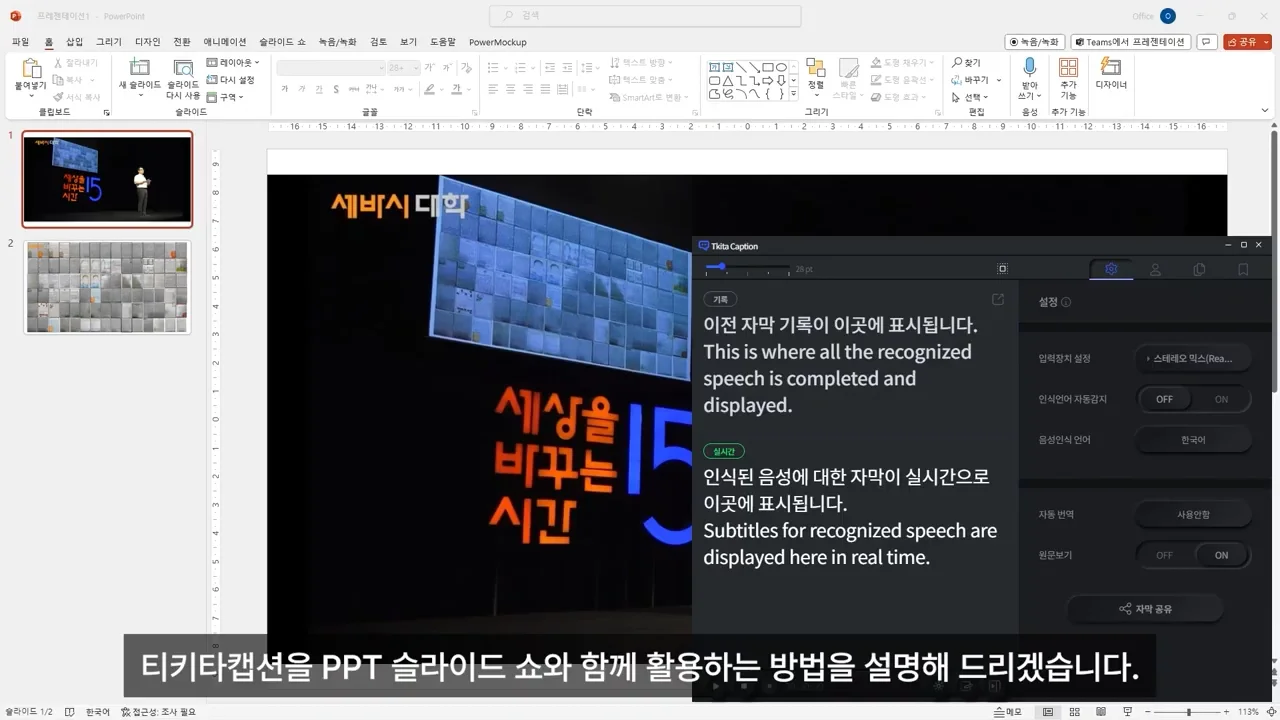
Task: Click the 녹음/녹화 record button in title area
Action: pos(1034,42)
